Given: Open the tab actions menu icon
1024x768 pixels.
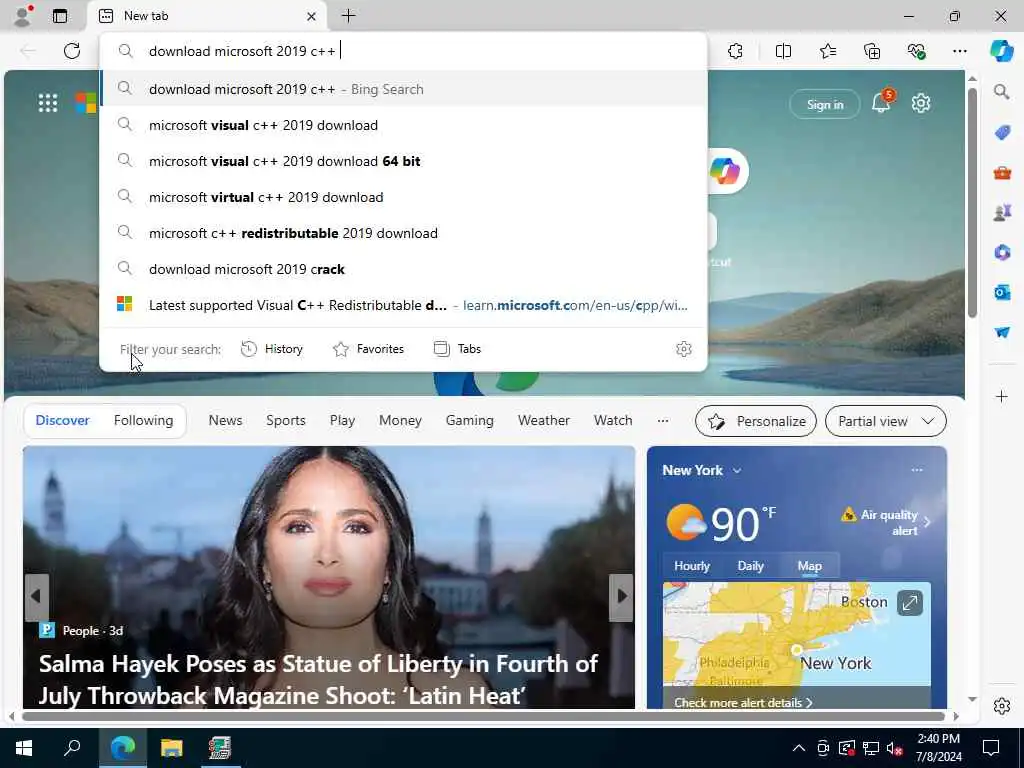Looking at the screenshot, I should click(60, 16).
